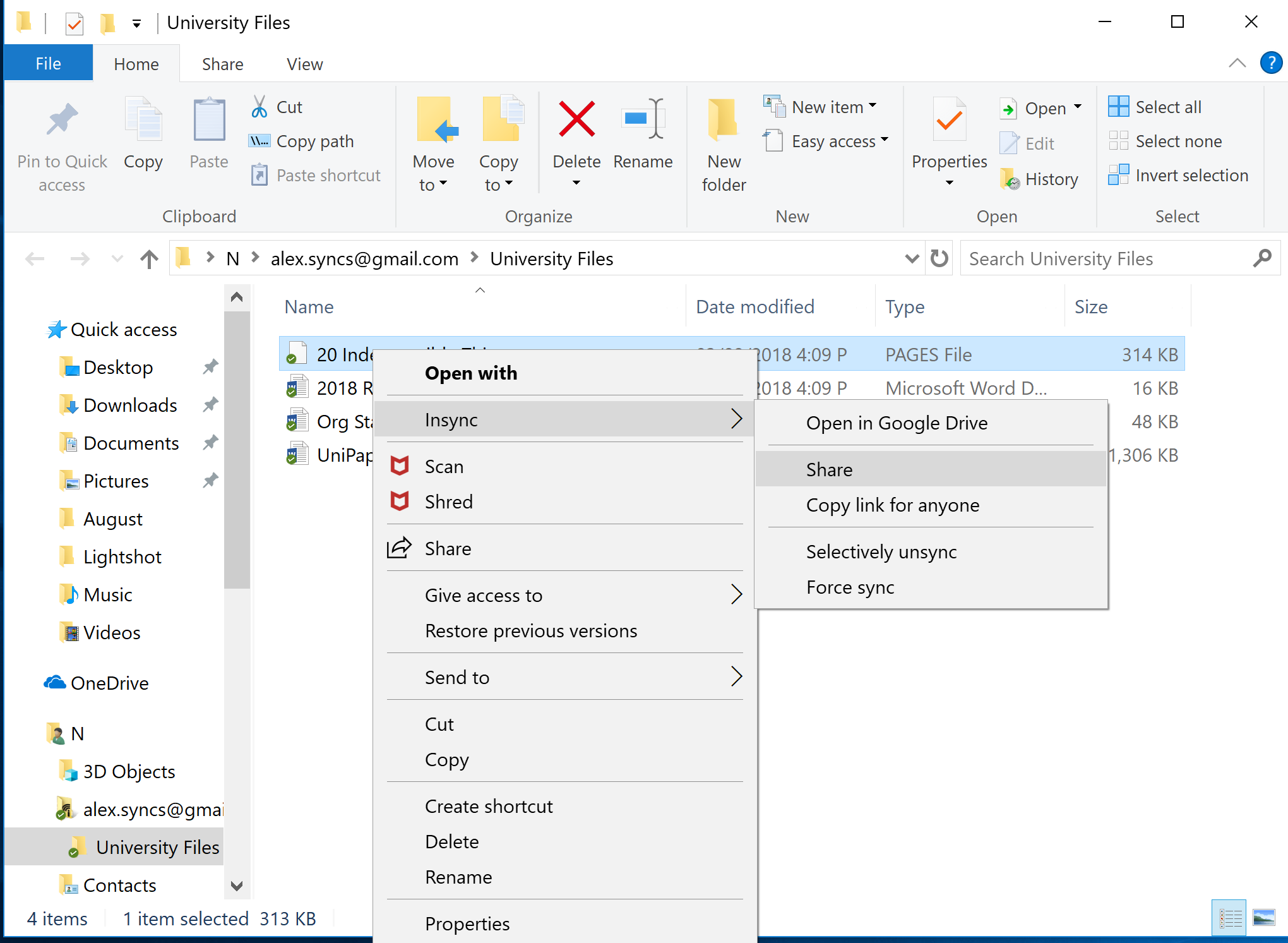Select Open in Google Drive option
The image size is (1288, 943).
point(896,423)
